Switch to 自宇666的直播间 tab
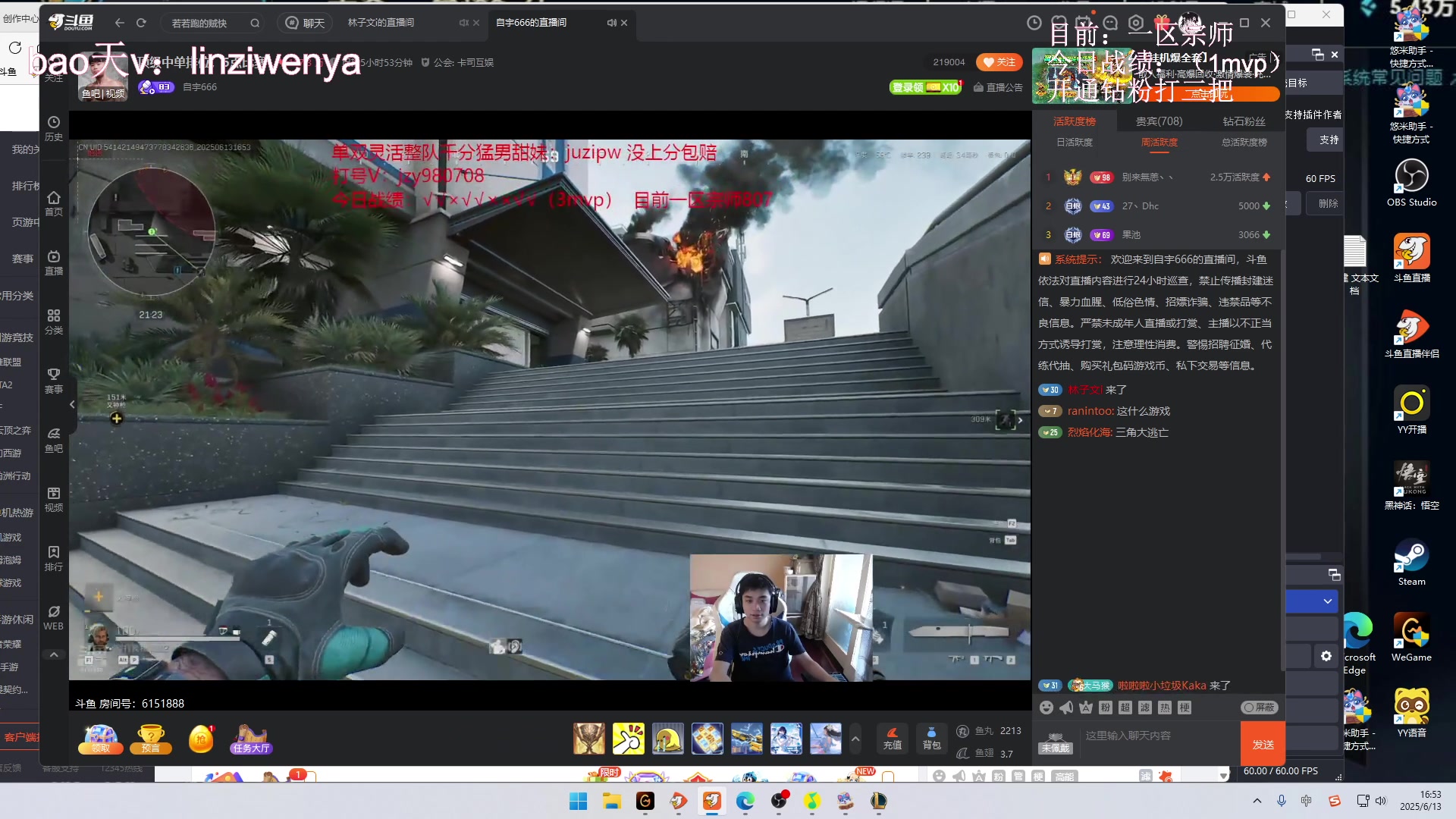This screenshot has width=1456, height=819. pyautogui.click(x=531, y=23)
